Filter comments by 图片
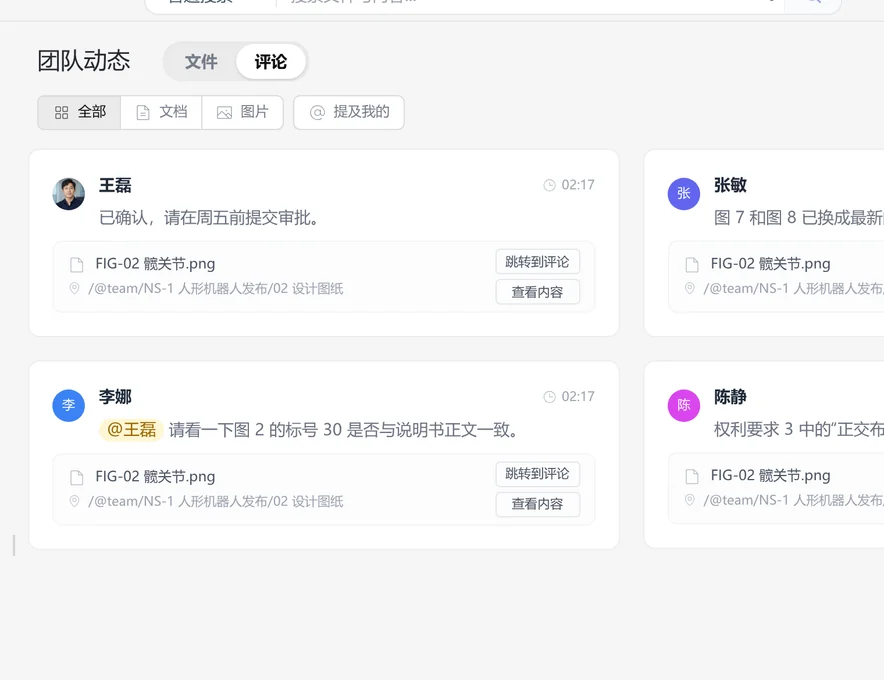Viewport: 884px width, 680px height. tap(242, 112)
